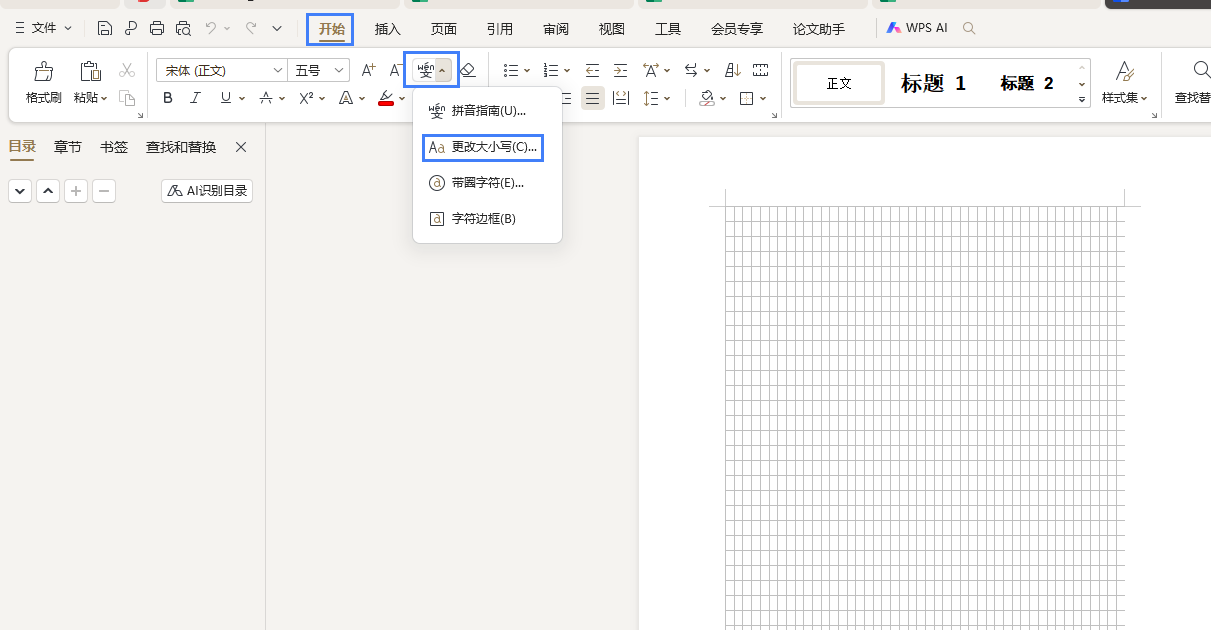Apply the 标题 2 heading style
Image resolution: width=1211 pixels, height=630 pixels.
(1026, 83)
